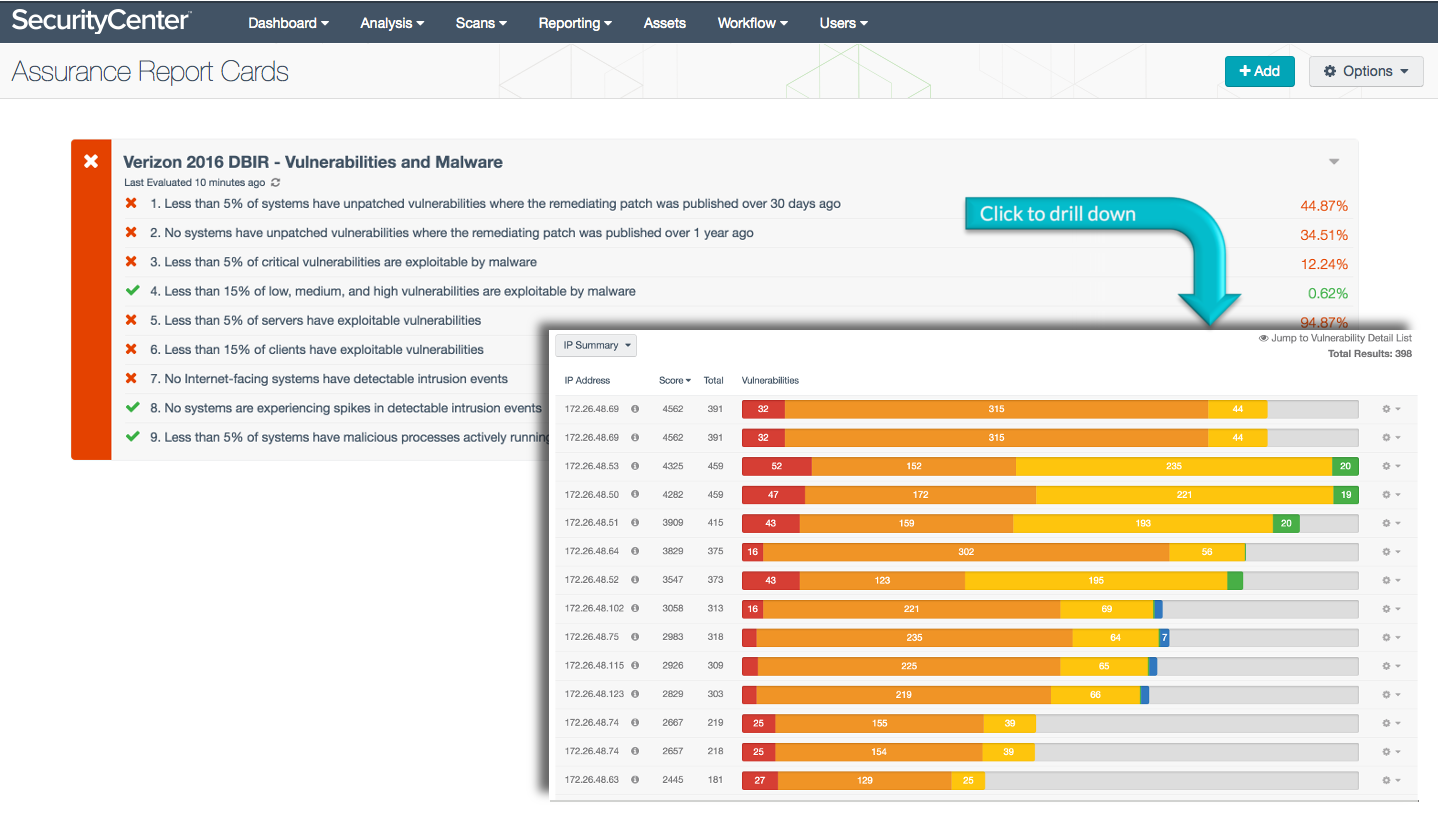Image resolution: width=1440 pixels, height=820 pixels.
Task: Open gear menu for row 172.26.48.63
Action: point(1391,780)
